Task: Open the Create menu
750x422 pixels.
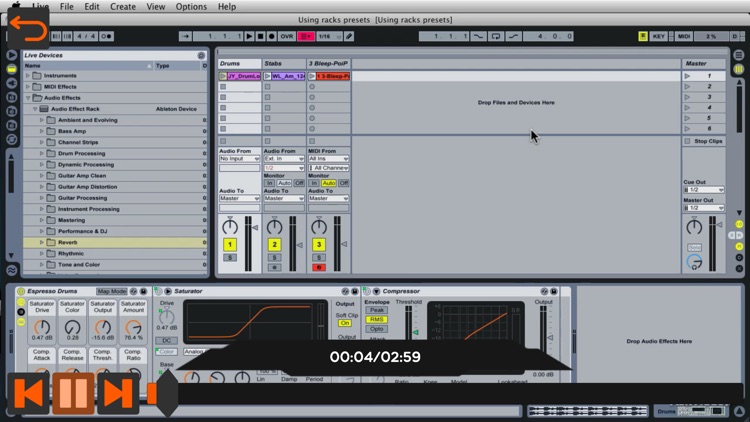Action: (123, 7)
